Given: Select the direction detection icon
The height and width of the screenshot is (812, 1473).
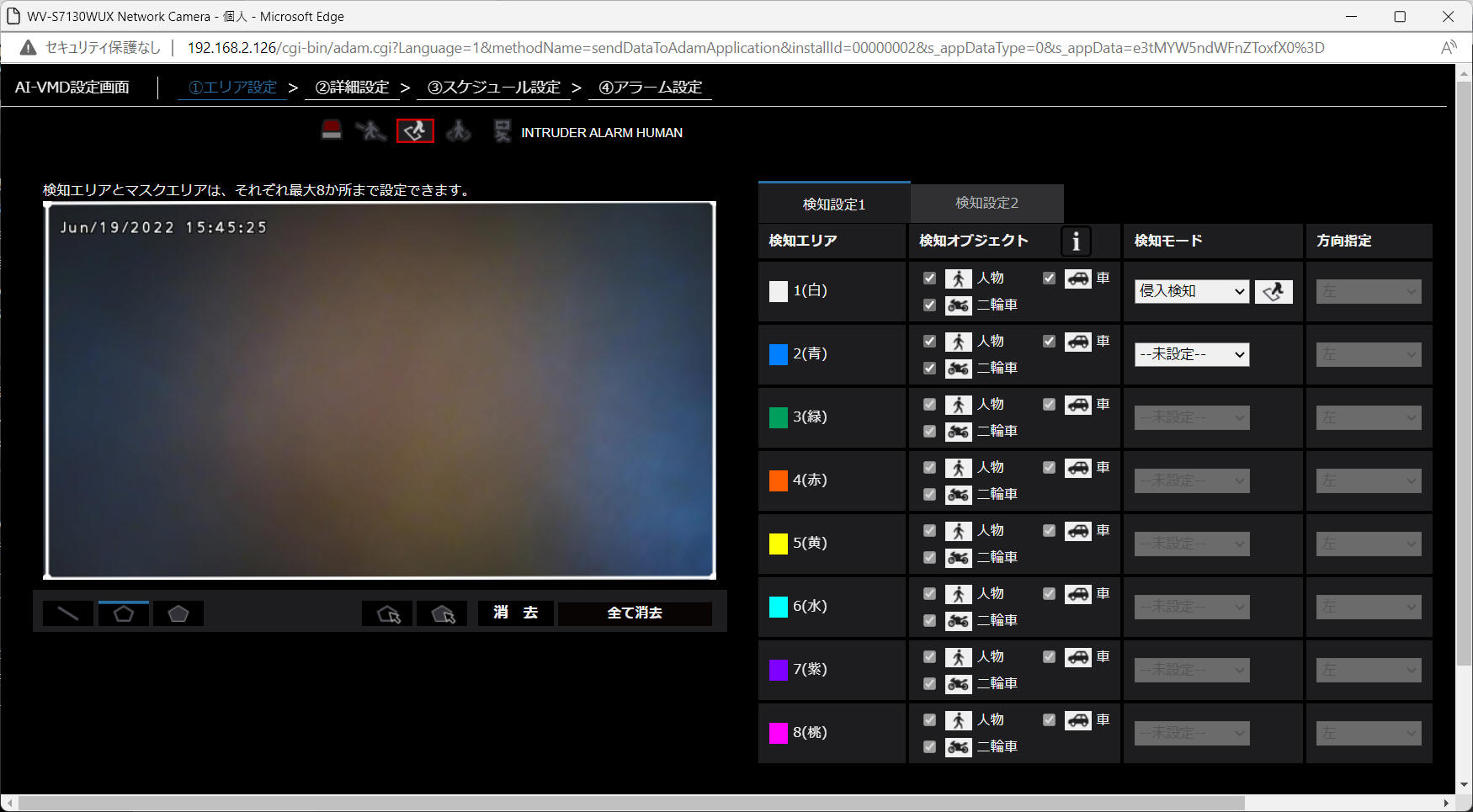Looking at the screenshot, I should pos(503,130).
